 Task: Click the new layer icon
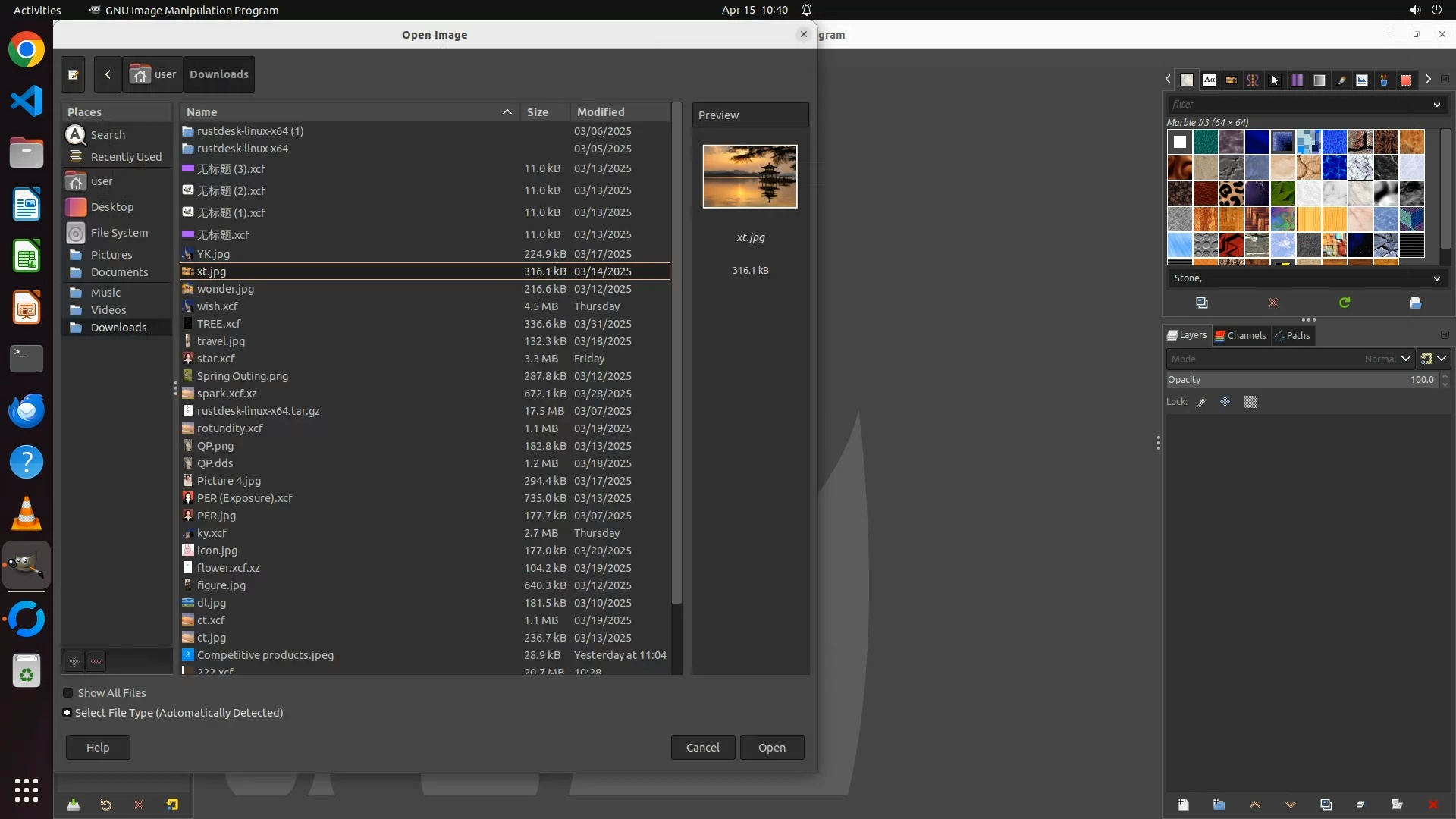(x=1183, y=805)
